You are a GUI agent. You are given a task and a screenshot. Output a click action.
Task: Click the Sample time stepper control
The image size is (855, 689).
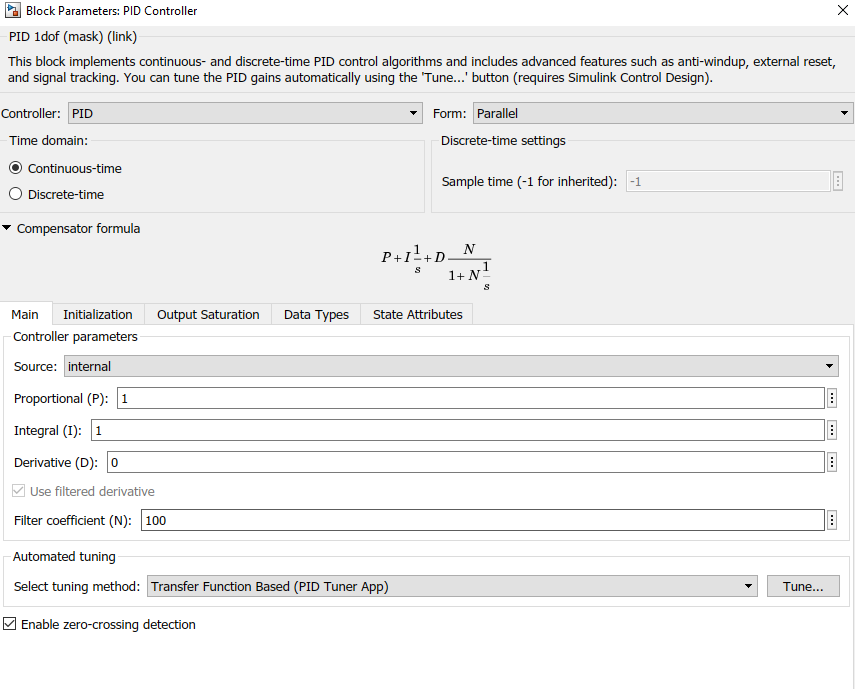point(837,181)
